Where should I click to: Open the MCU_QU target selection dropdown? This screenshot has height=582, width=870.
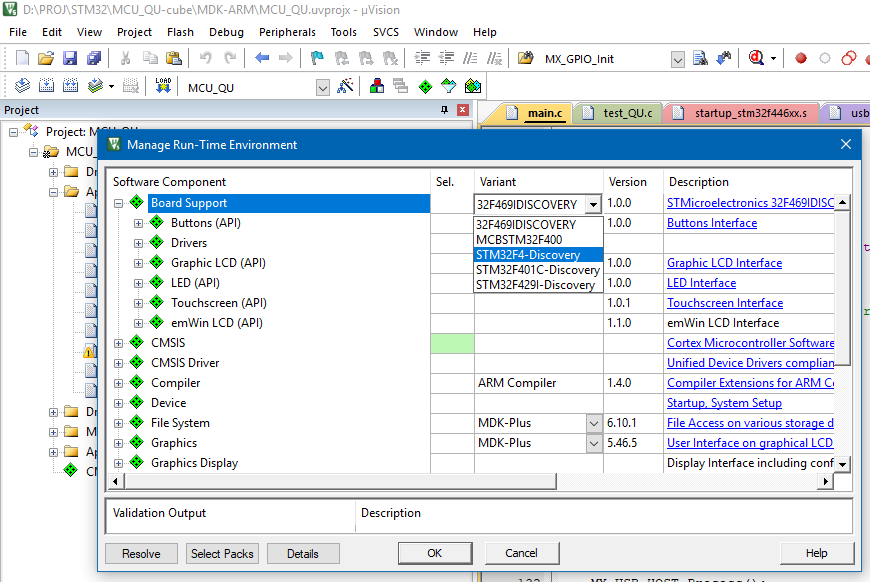[x=322, y=87]
